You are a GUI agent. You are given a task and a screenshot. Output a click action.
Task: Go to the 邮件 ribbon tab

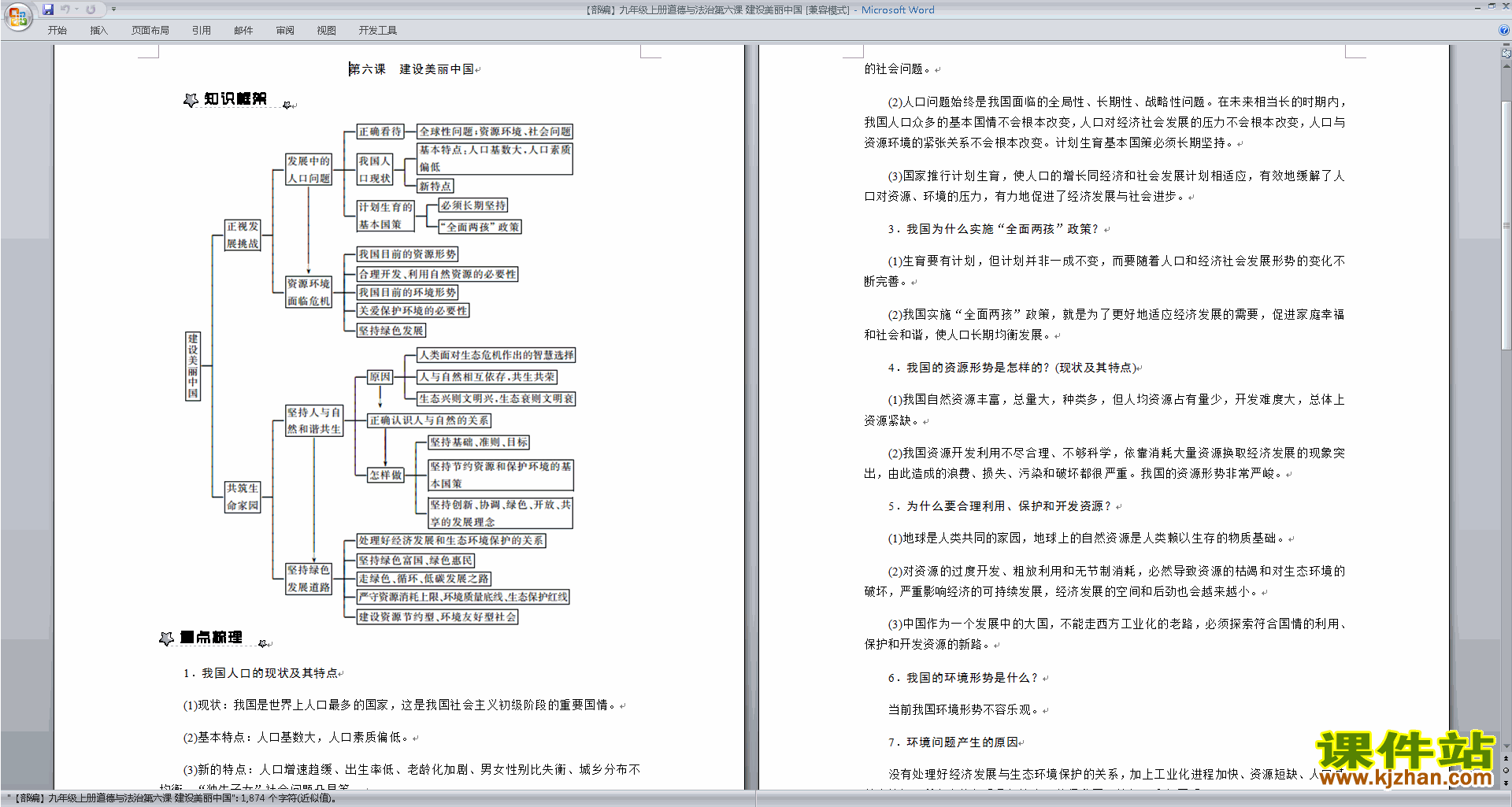[243, 30]
